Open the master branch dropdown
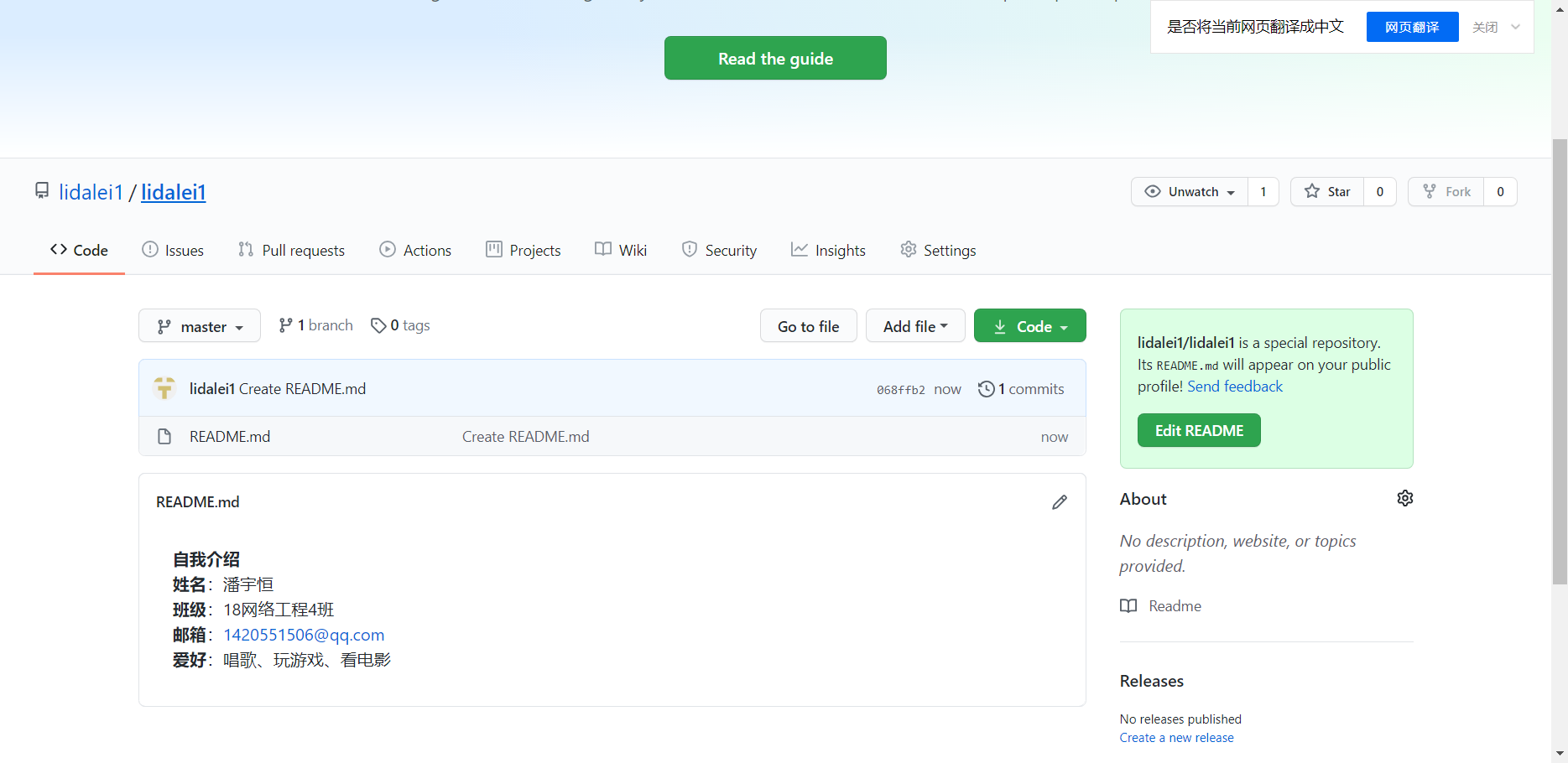This screenshot has width=1568, height=763. click(x=200, y=325)
